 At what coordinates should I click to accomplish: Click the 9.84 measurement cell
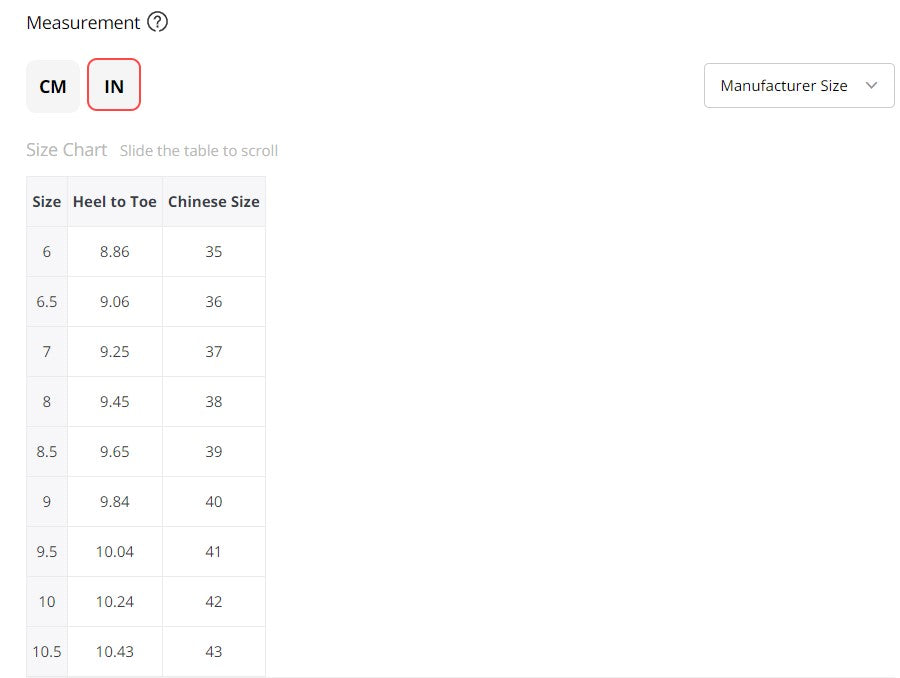[x=115, y=502]
